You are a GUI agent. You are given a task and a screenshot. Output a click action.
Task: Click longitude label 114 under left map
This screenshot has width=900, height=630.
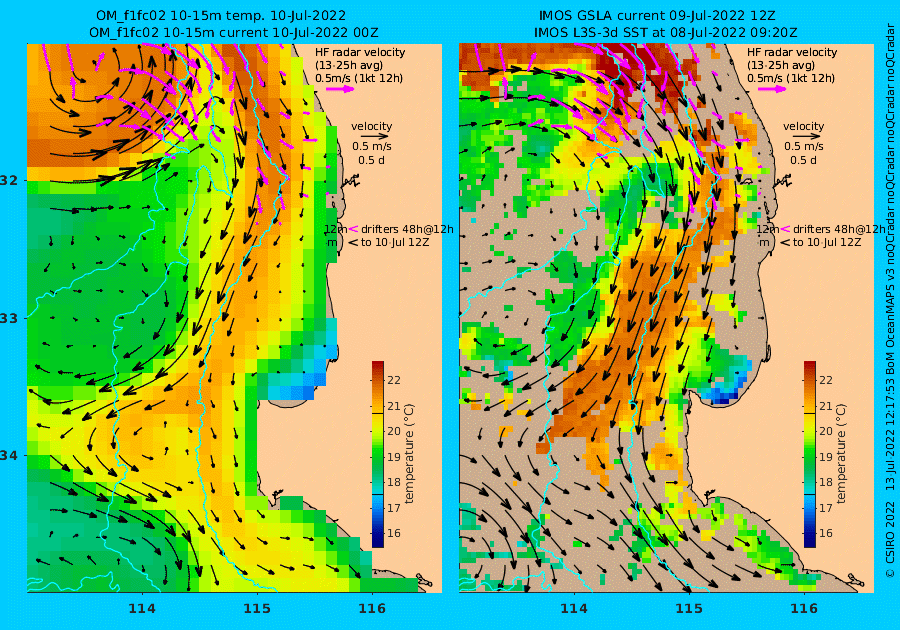[142, 609]
